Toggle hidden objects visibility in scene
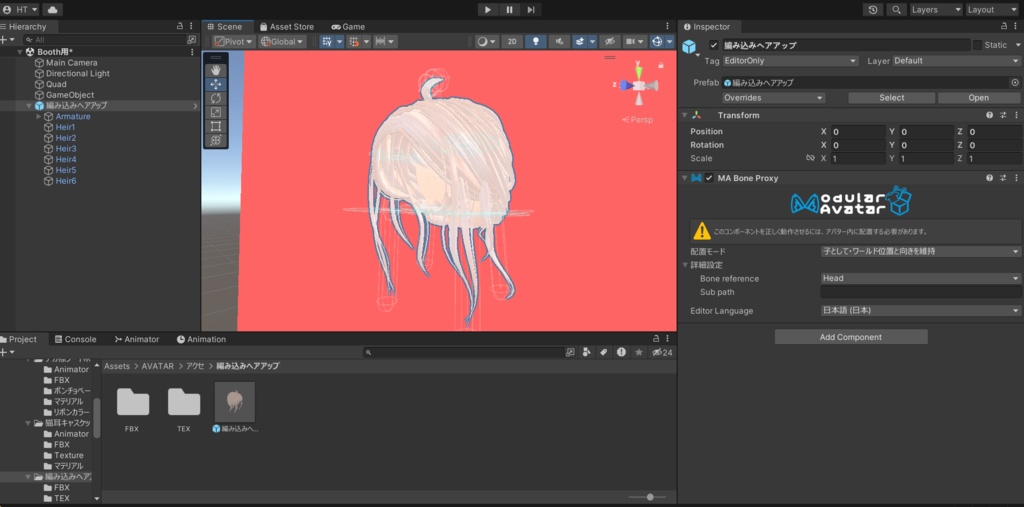Image resolution: width=1024 pixels, height=507 pixels. (609, 41)
